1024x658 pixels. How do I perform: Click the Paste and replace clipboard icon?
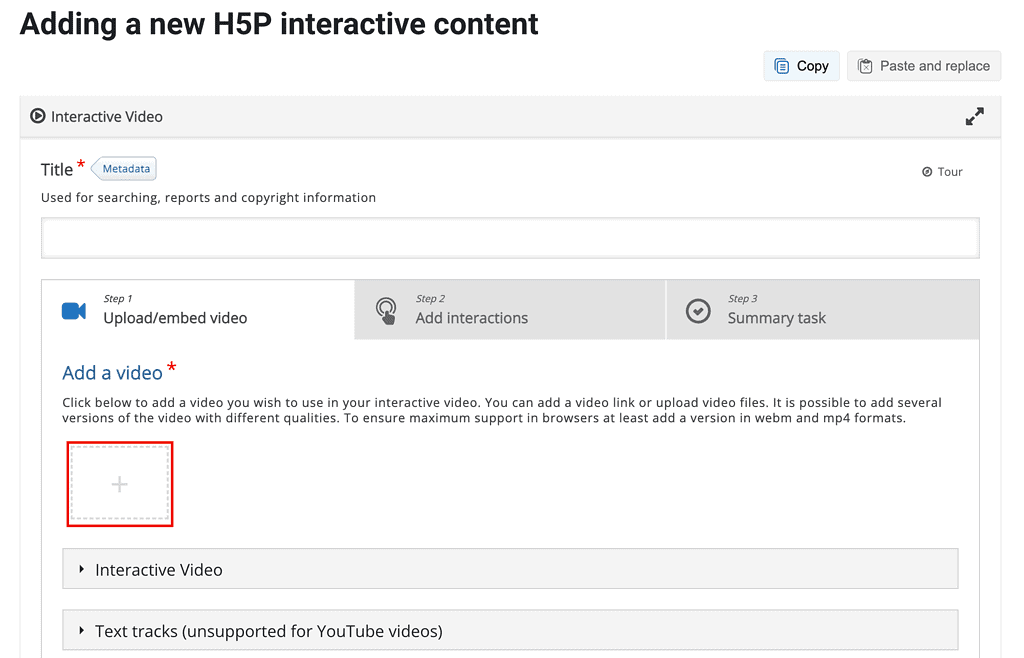[865, 66]
